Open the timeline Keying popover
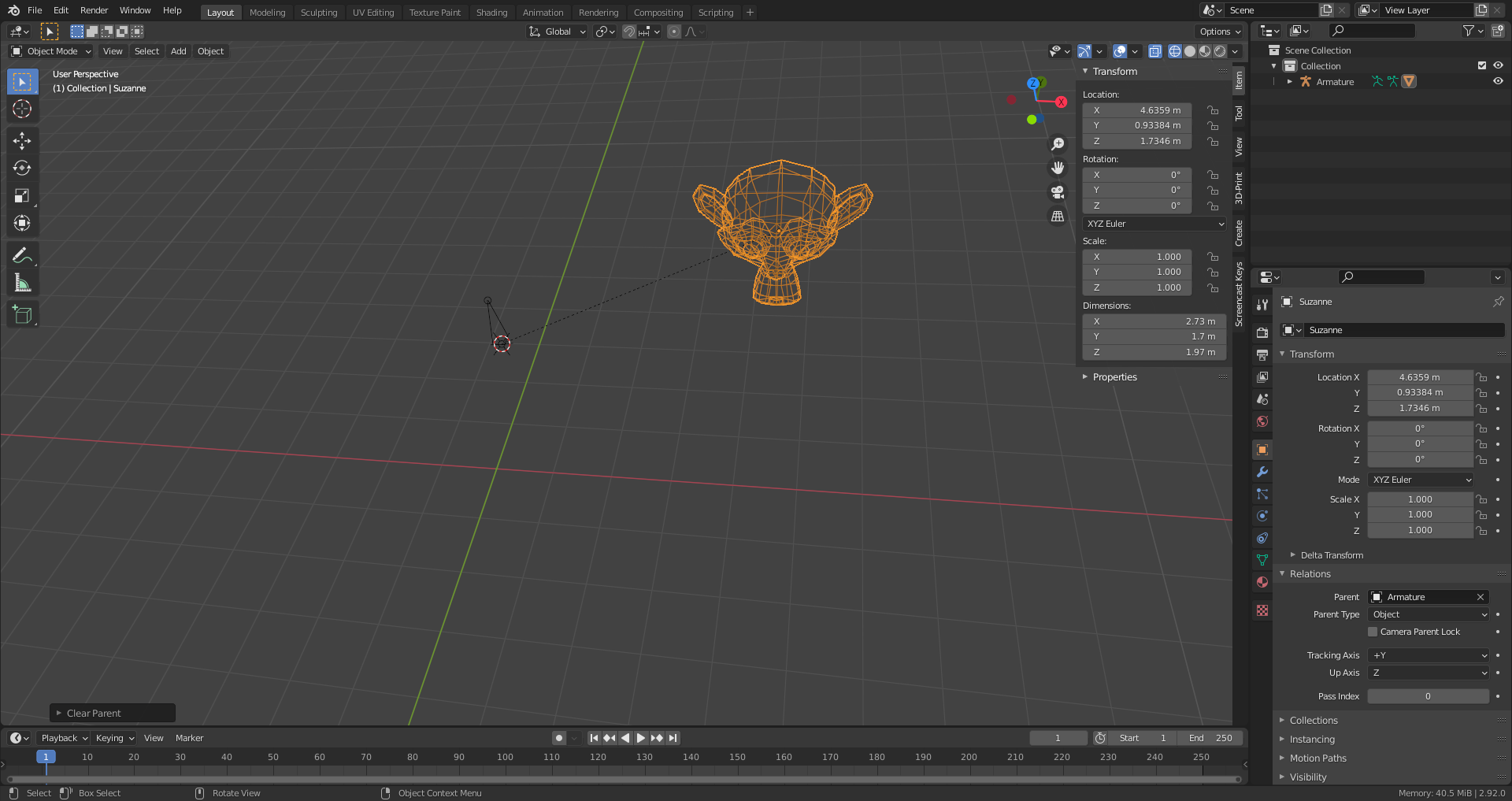 pyautogui.click(x=115, y=738)
